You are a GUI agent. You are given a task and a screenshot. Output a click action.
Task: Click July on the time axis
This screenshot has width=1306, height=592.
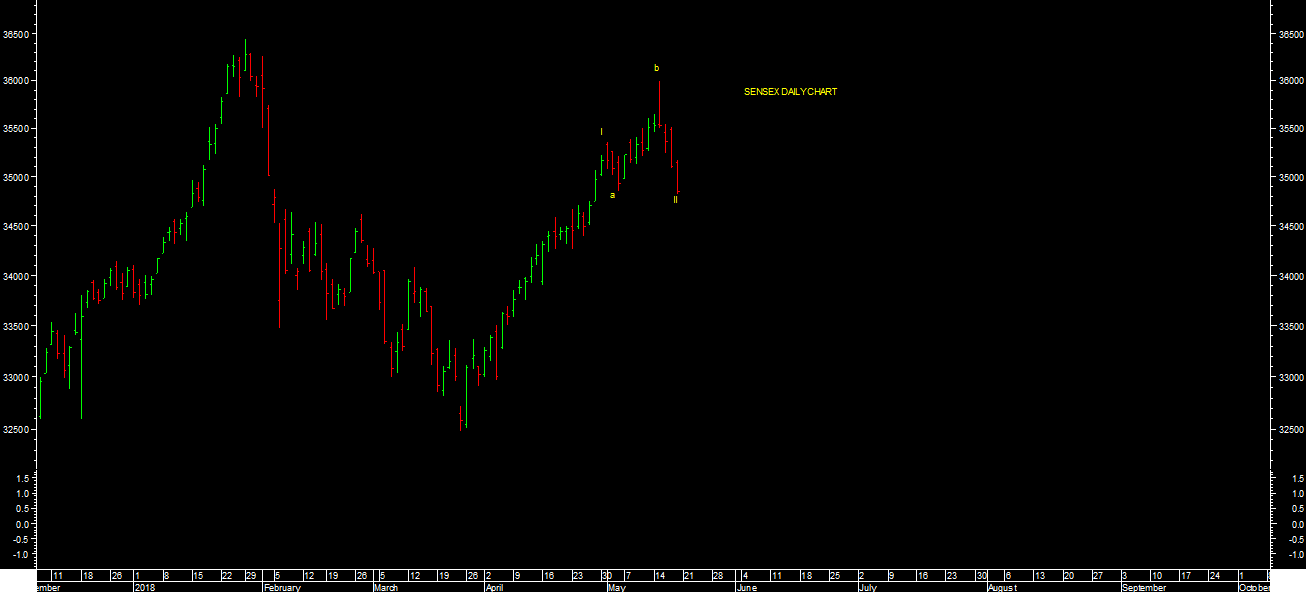867,588
